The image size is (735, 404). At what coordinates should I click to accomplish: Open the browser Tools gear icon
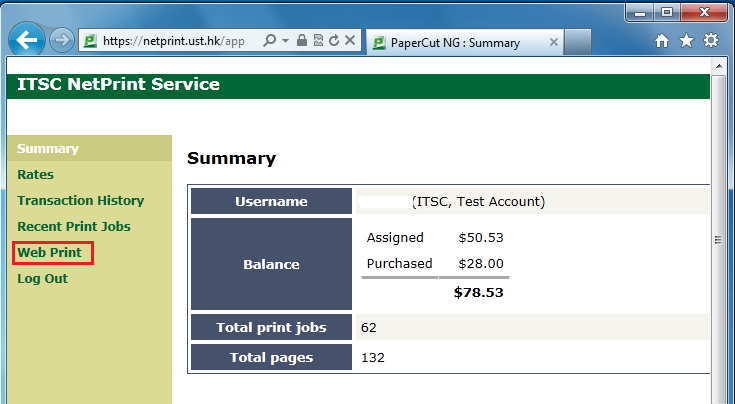(711, 41)
